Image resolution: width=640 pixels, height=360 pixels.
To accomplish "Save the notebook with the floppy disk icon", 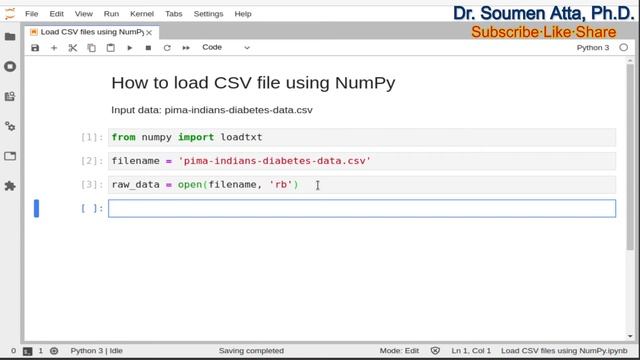I will click(x=35, y=48).
